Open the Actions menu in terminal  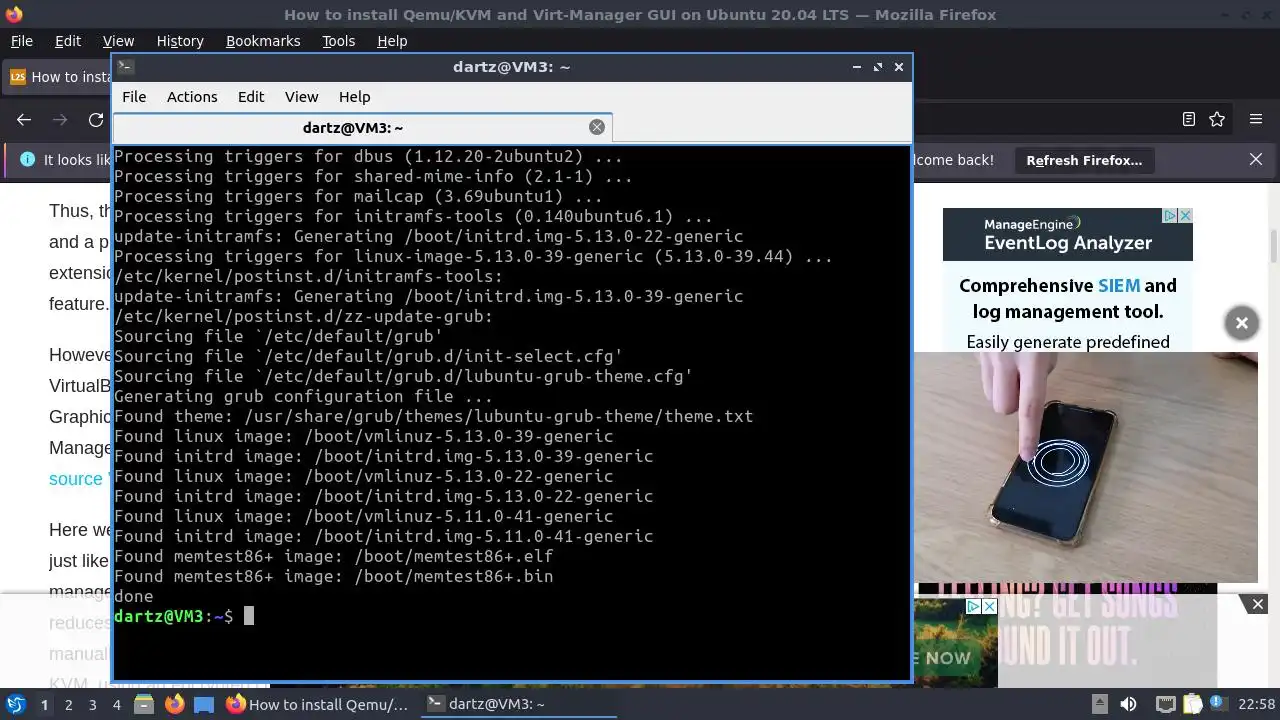[192, 97]
